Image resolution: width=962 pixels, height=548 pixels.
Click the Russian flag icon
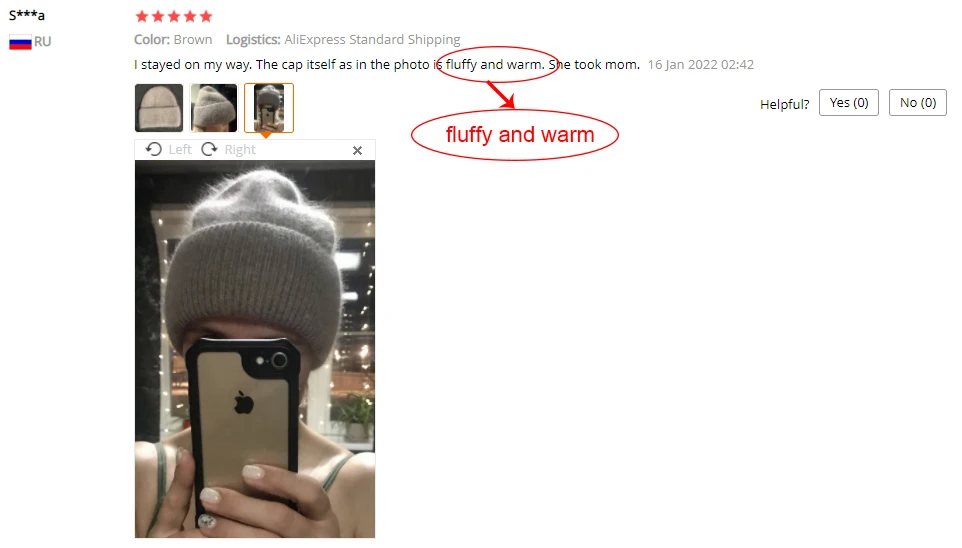pos(20,42)
